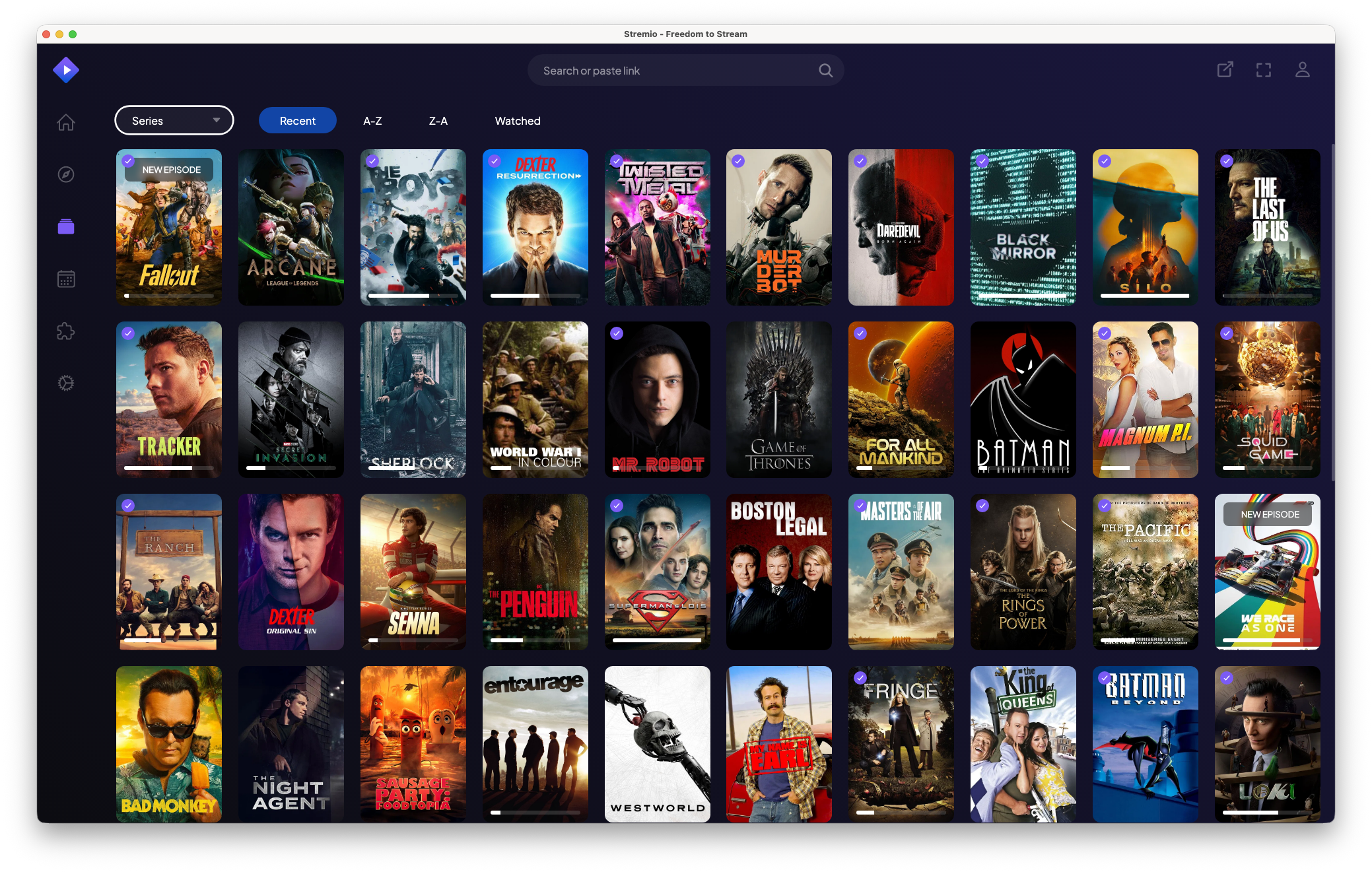Click the magnifying glass search icon
1372x872 pixels.
[x=825, y=71]
